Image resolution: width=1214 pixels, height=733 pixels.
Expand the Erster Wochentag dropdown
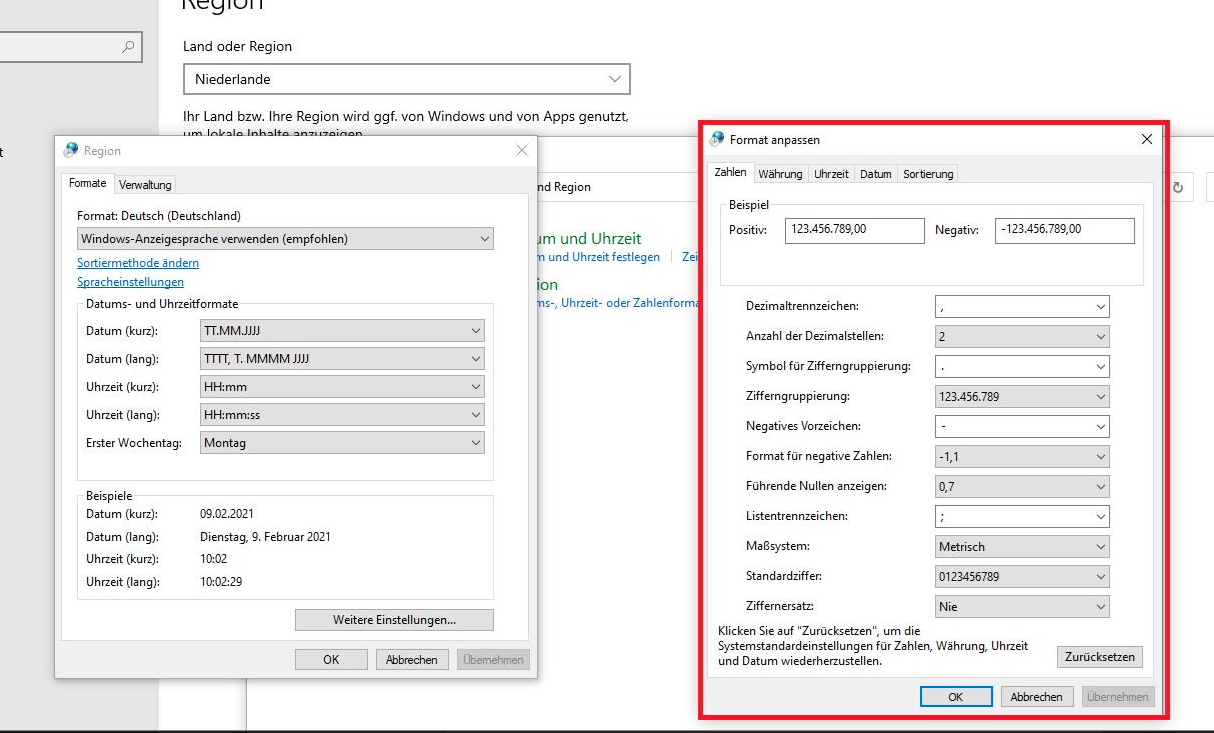(x=342, y=443)
